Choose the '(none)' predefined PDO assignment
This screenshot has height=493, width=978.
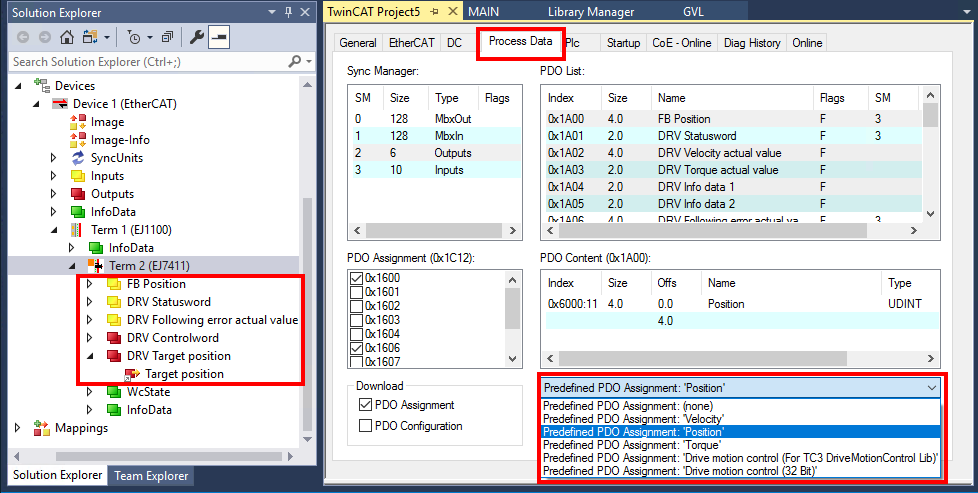tap(740, 406)
